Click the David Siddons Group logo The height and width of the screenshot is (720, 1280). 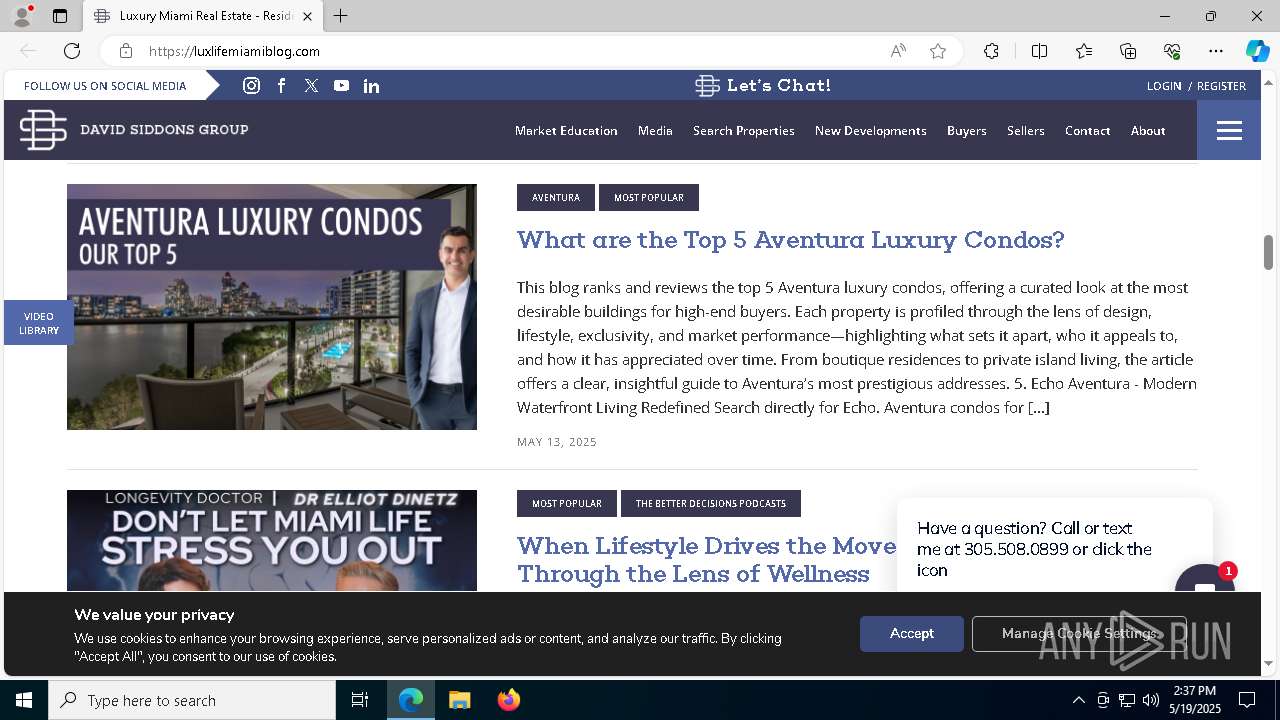(x=134, y=130)
